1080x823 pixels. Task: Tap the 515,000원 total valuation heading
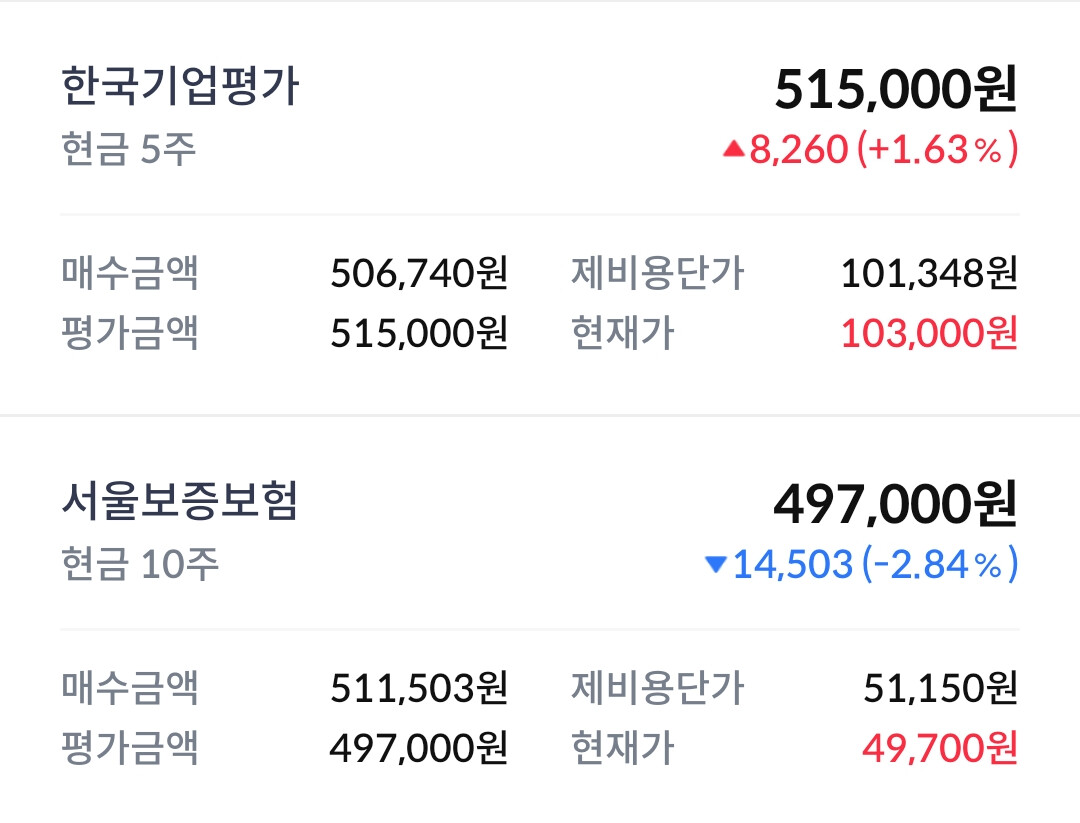895,90
